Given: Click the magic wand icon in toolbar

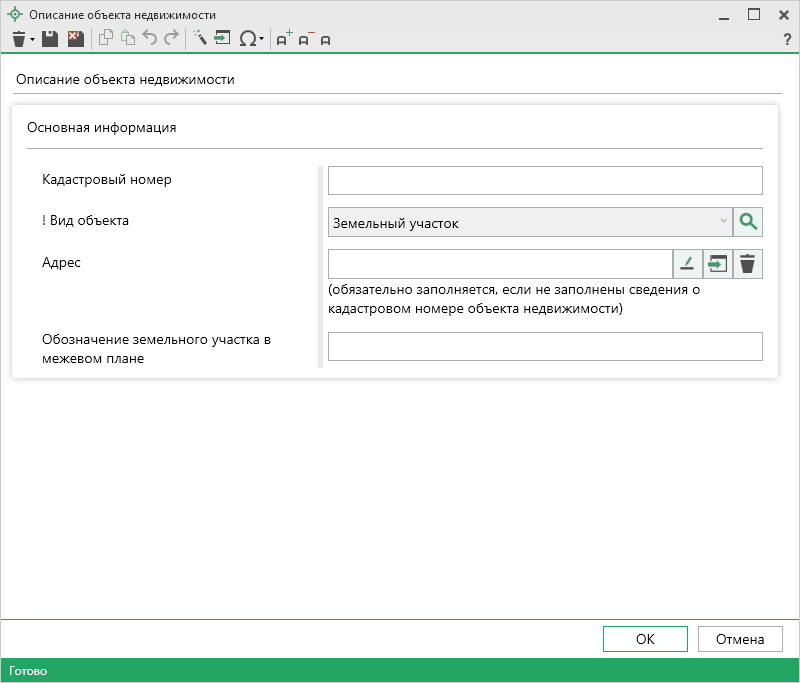Looking at the screenshot, I should click(200, 39).
